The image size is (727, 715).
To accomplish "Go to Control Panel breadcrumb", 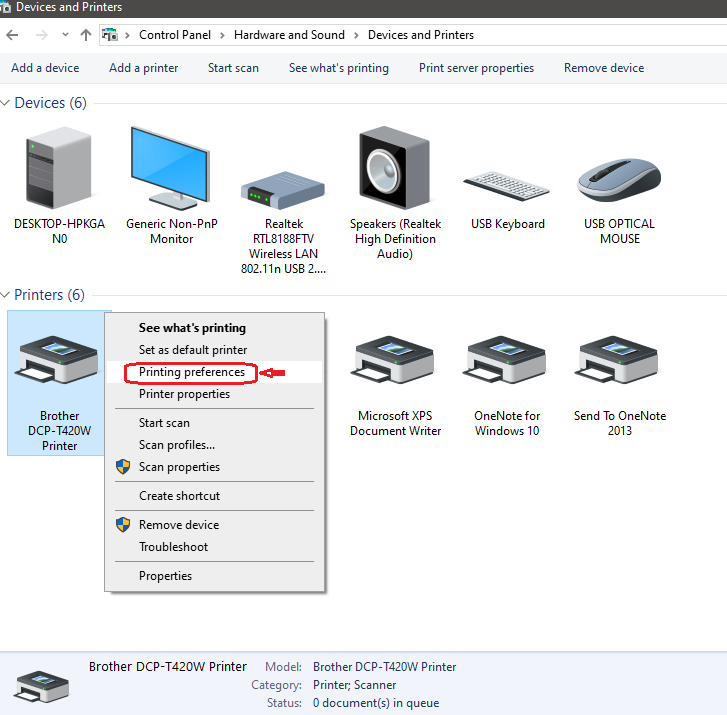I will coord(175,35).
